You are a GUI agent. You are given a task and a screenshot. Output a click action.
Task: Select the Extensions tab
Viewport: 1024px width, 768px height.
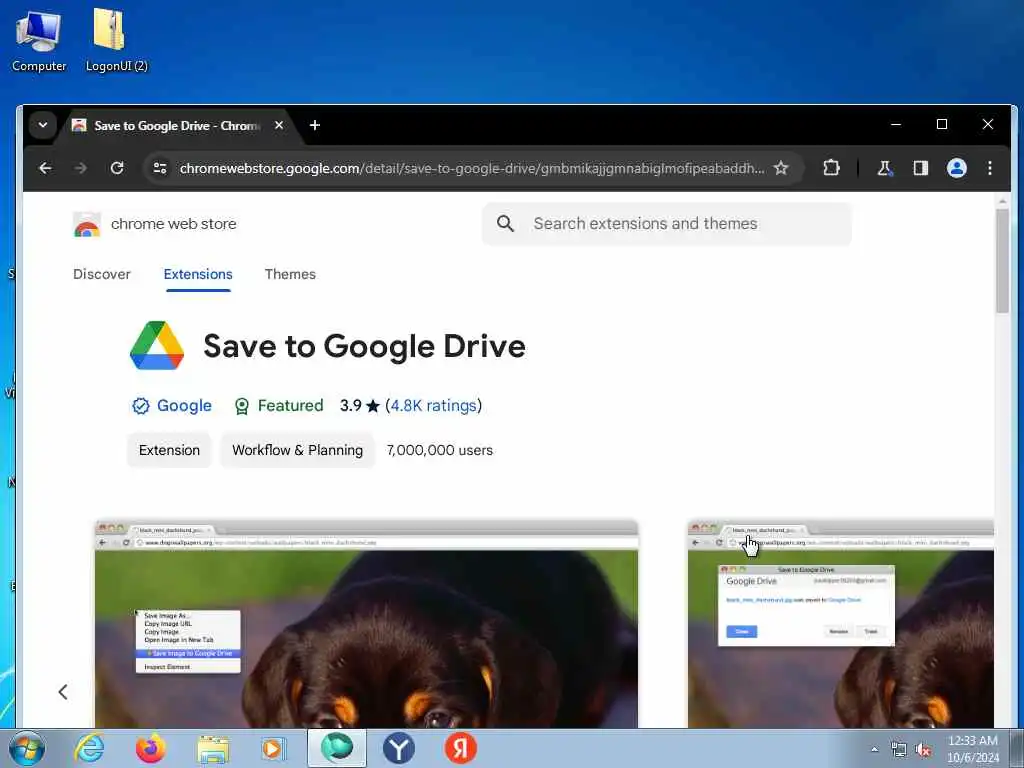(198, 274)
